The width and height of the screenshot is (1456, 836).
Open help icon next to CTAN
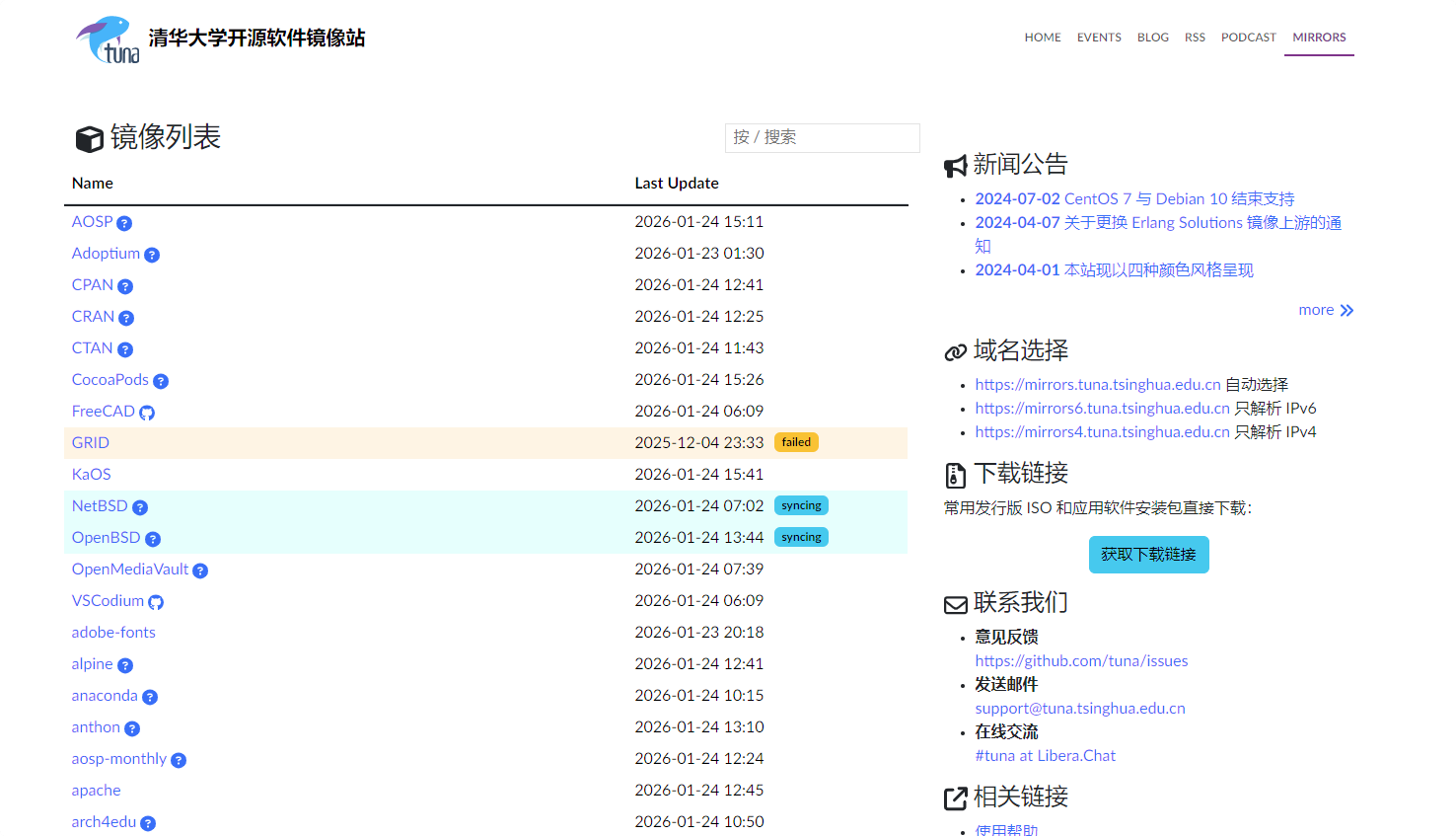[x=125, y=349]
